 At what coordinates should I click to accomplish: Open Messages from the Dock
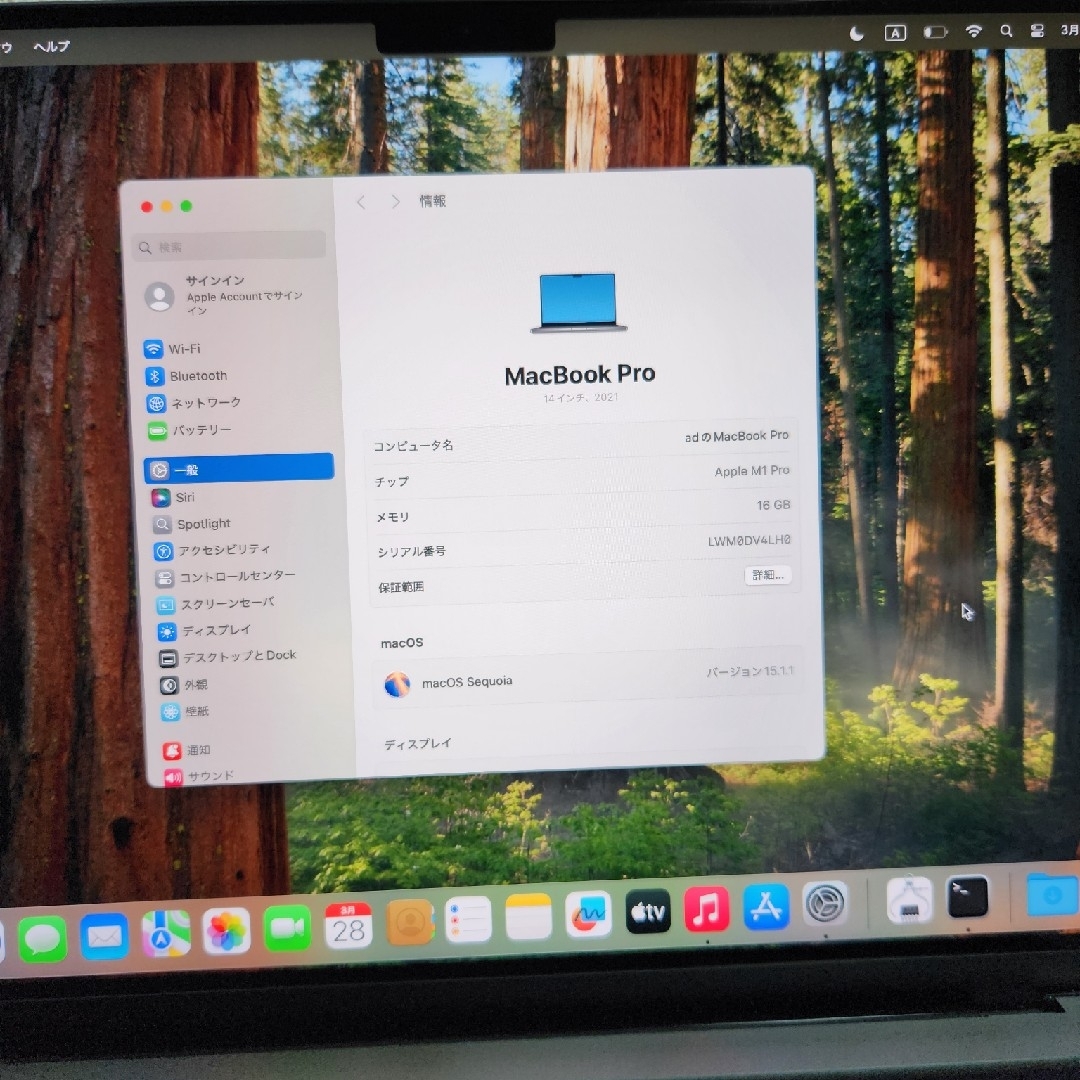coord(43,939)
